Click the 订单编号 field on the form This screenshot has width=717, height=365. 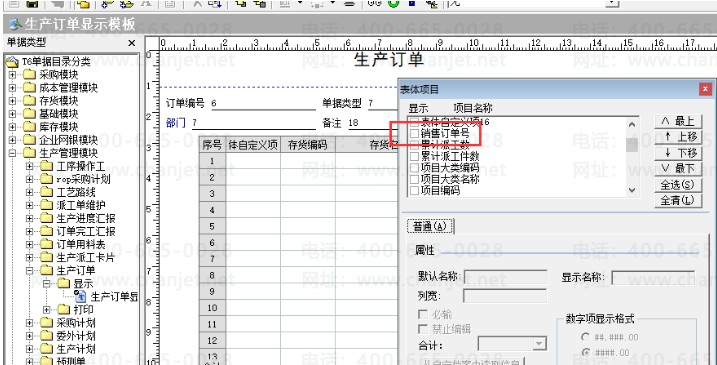click(x=263, y=104)
